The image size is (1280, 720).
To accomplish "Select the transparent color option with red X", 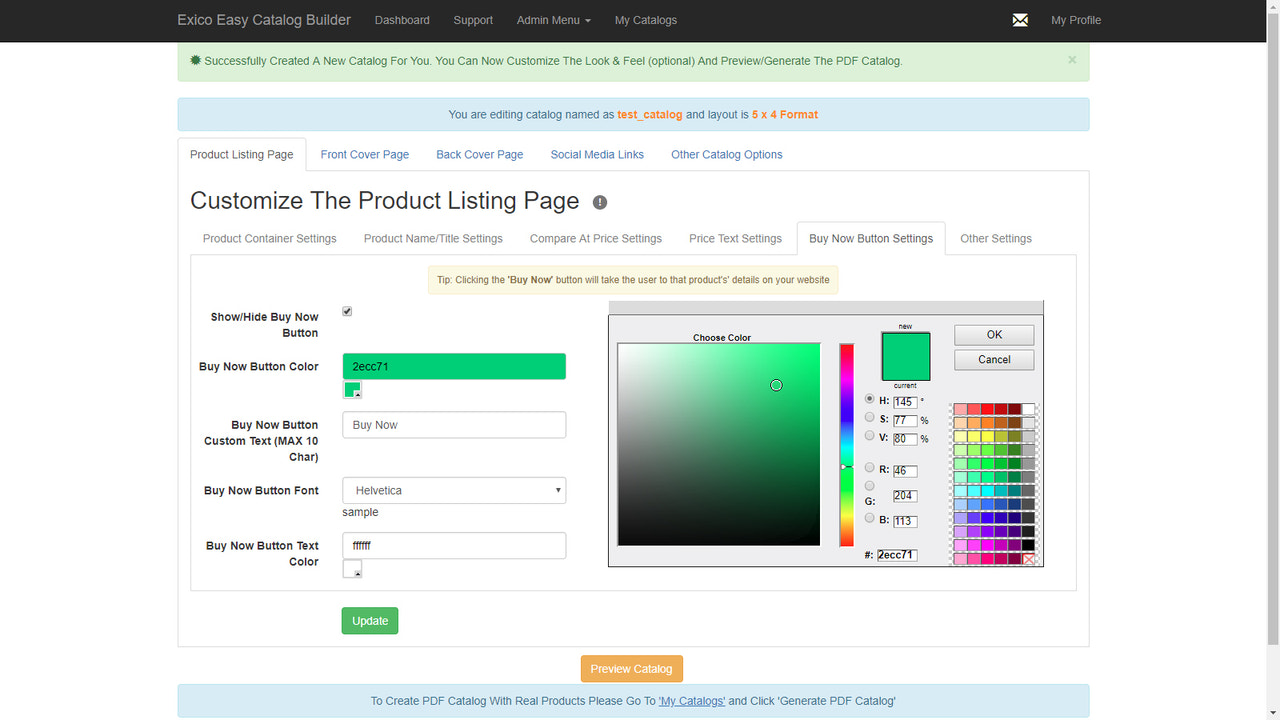I will pyautogui.click(x=1029, y=558).
